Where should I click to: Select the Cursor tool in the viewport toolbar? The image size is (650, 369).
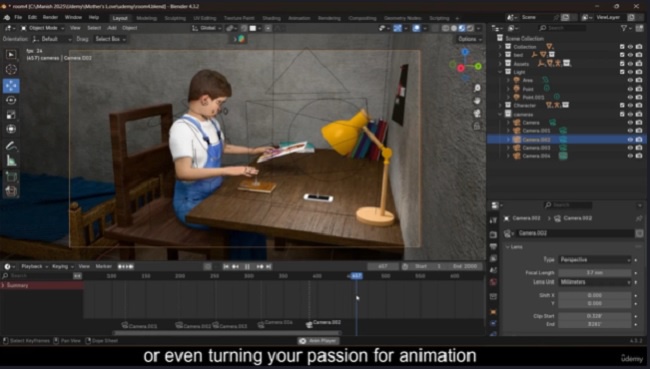coord(11,70)
